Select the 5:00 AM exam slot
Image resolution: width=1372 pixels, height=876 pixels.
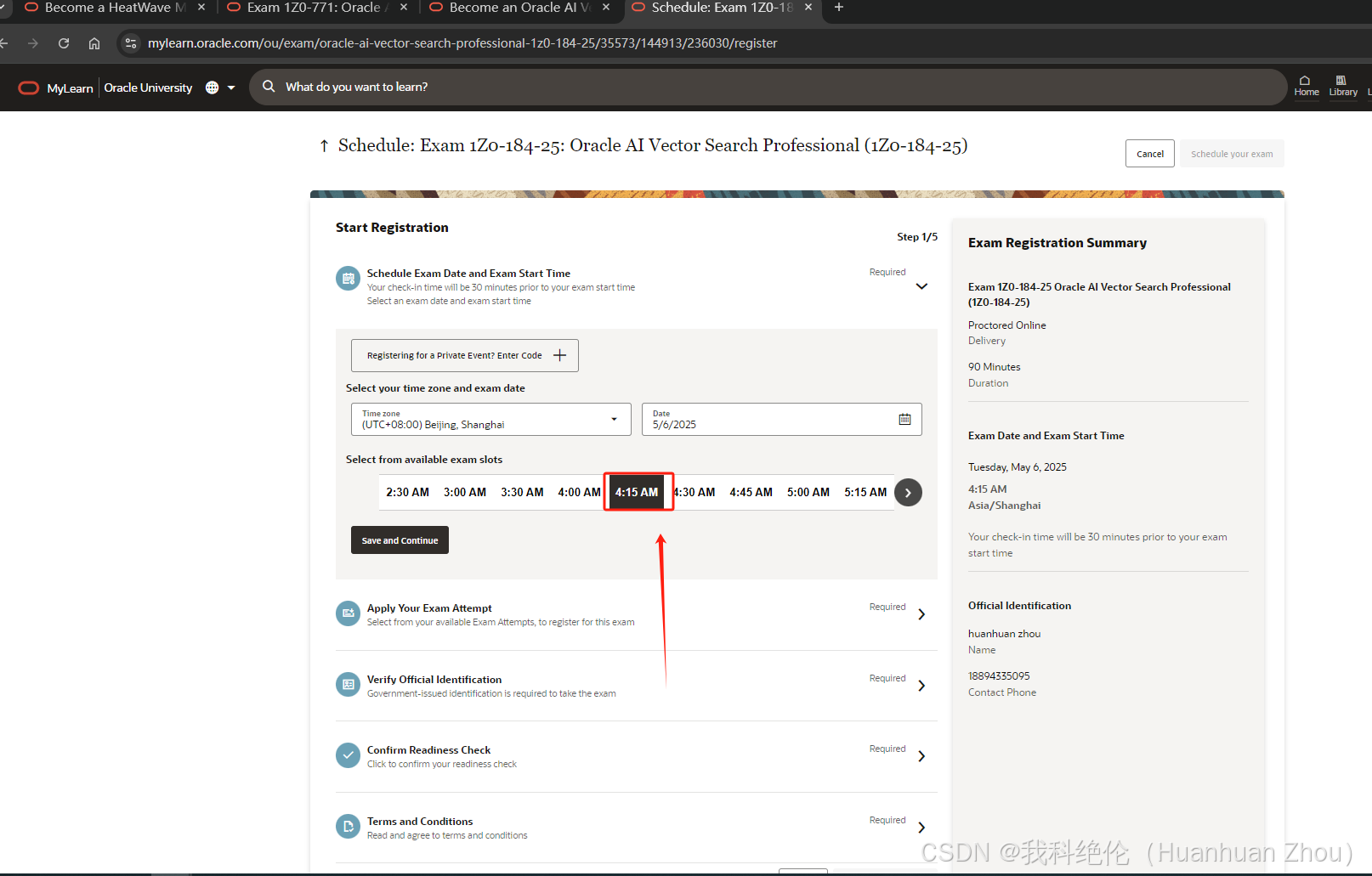[808, 492]
